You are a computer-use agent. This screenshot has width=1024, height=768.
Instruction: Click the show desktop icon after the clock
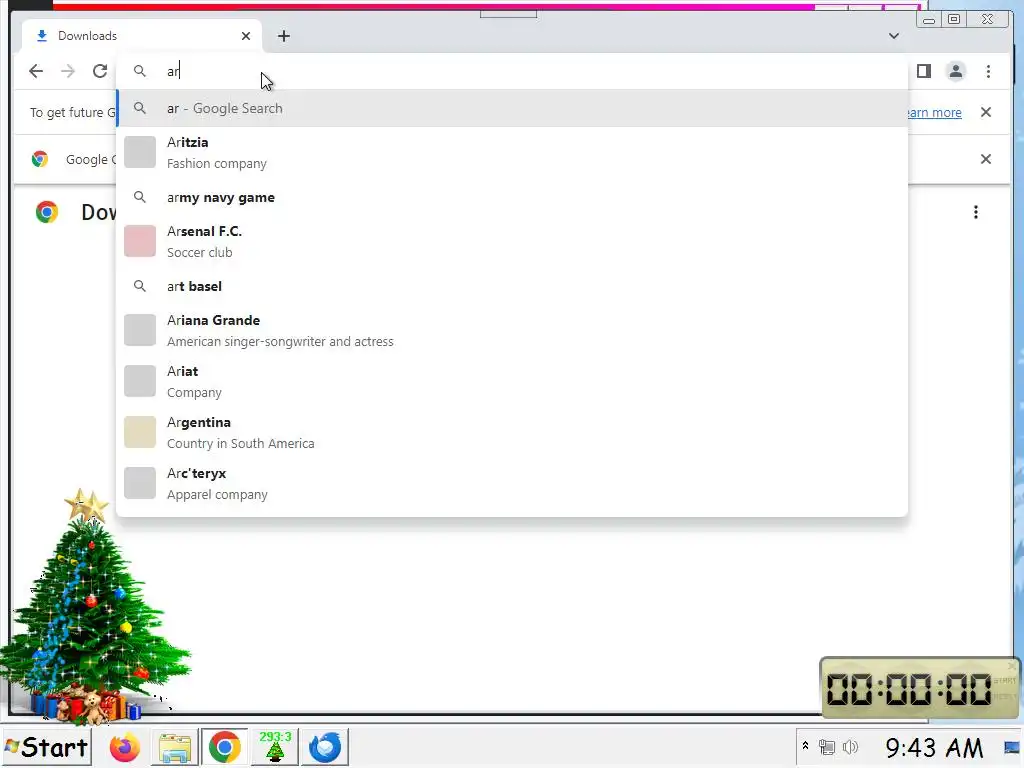(x=1012, y=747)
